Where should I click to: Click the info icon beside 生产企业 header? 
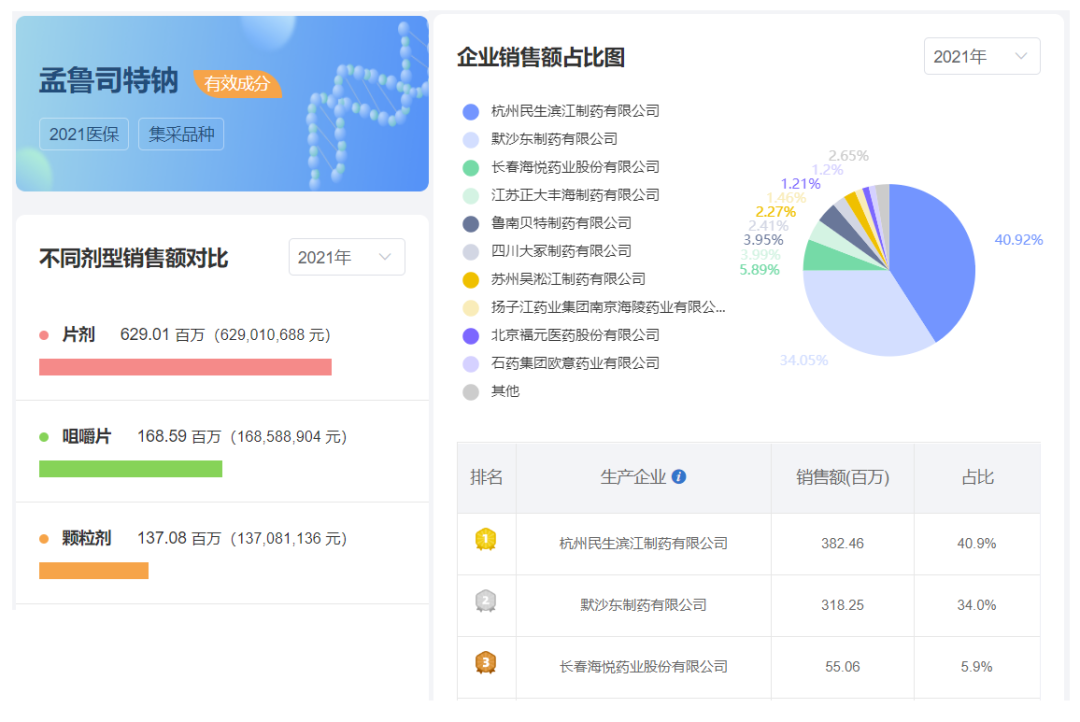(x=678, y=477)
